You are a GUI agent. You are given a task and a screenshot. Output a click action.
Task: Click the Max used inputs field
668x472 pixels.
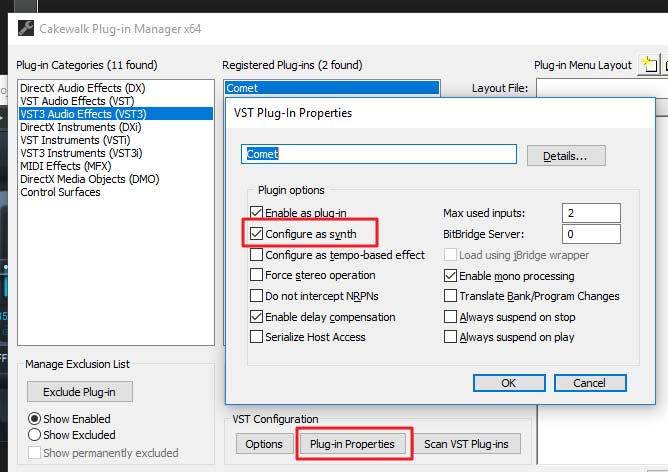click(x=591, y=213)
